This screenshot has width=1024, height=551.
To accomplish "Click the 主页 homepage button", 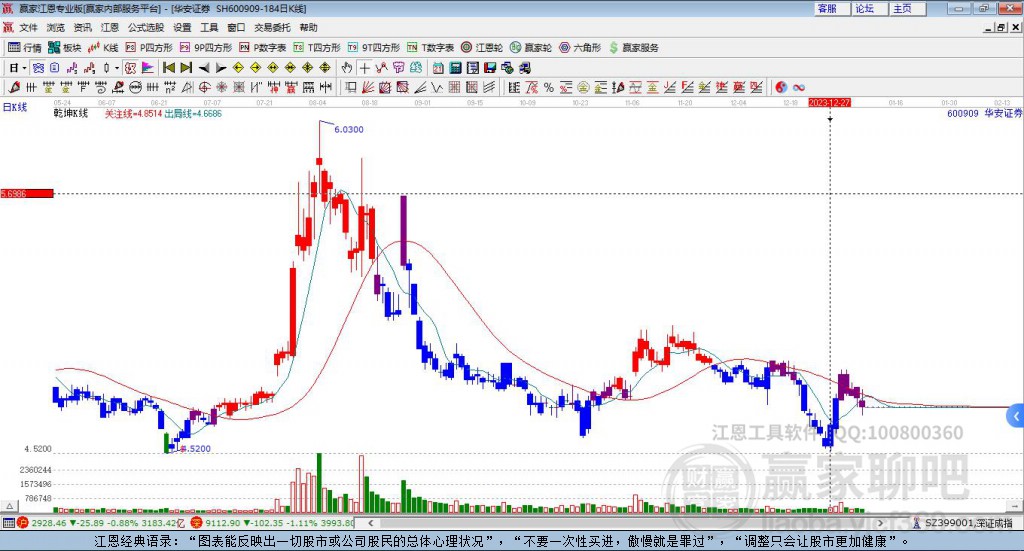I will (908, 8).
